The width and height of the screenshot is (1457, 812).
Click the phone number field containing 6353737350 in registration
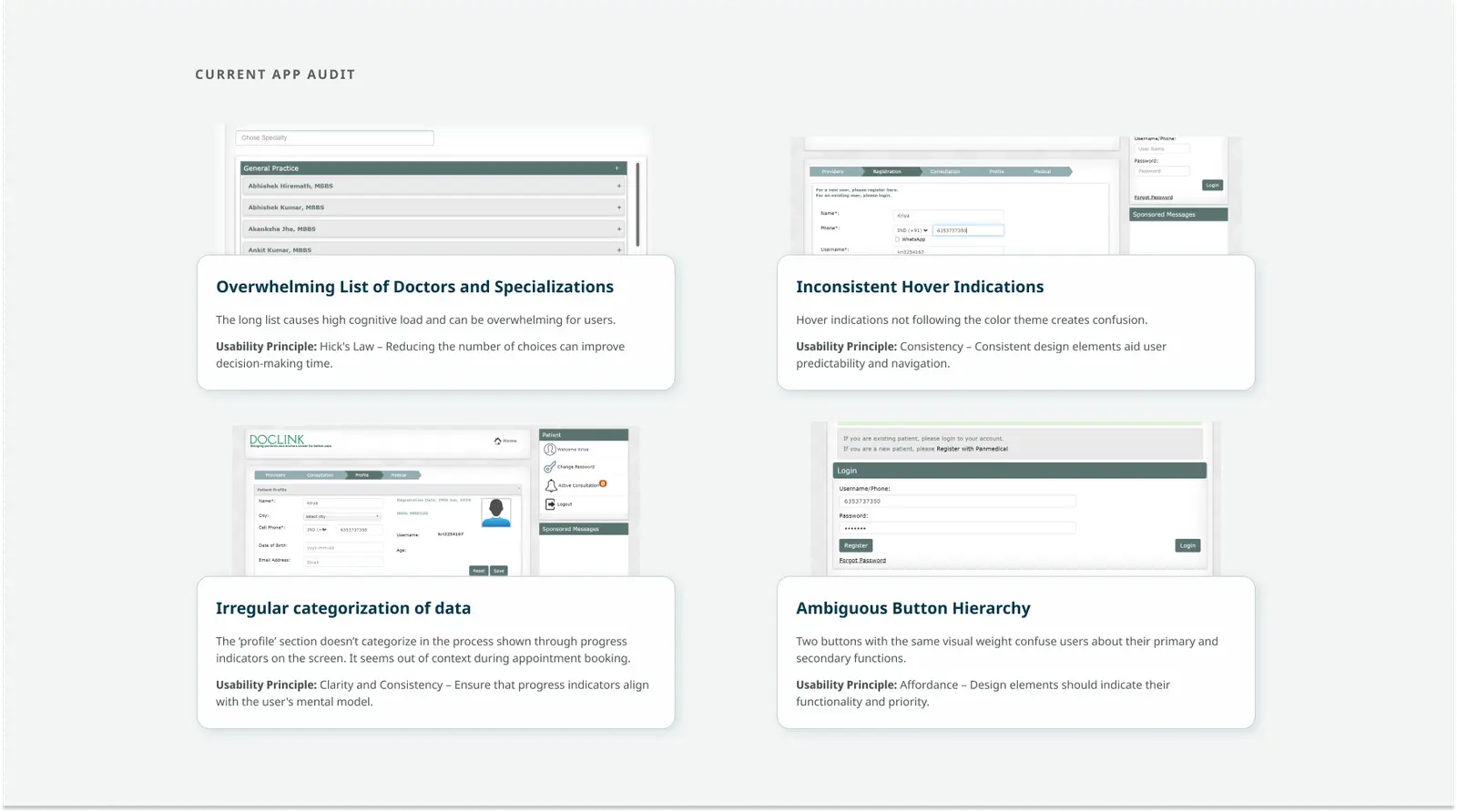point(968,230)
